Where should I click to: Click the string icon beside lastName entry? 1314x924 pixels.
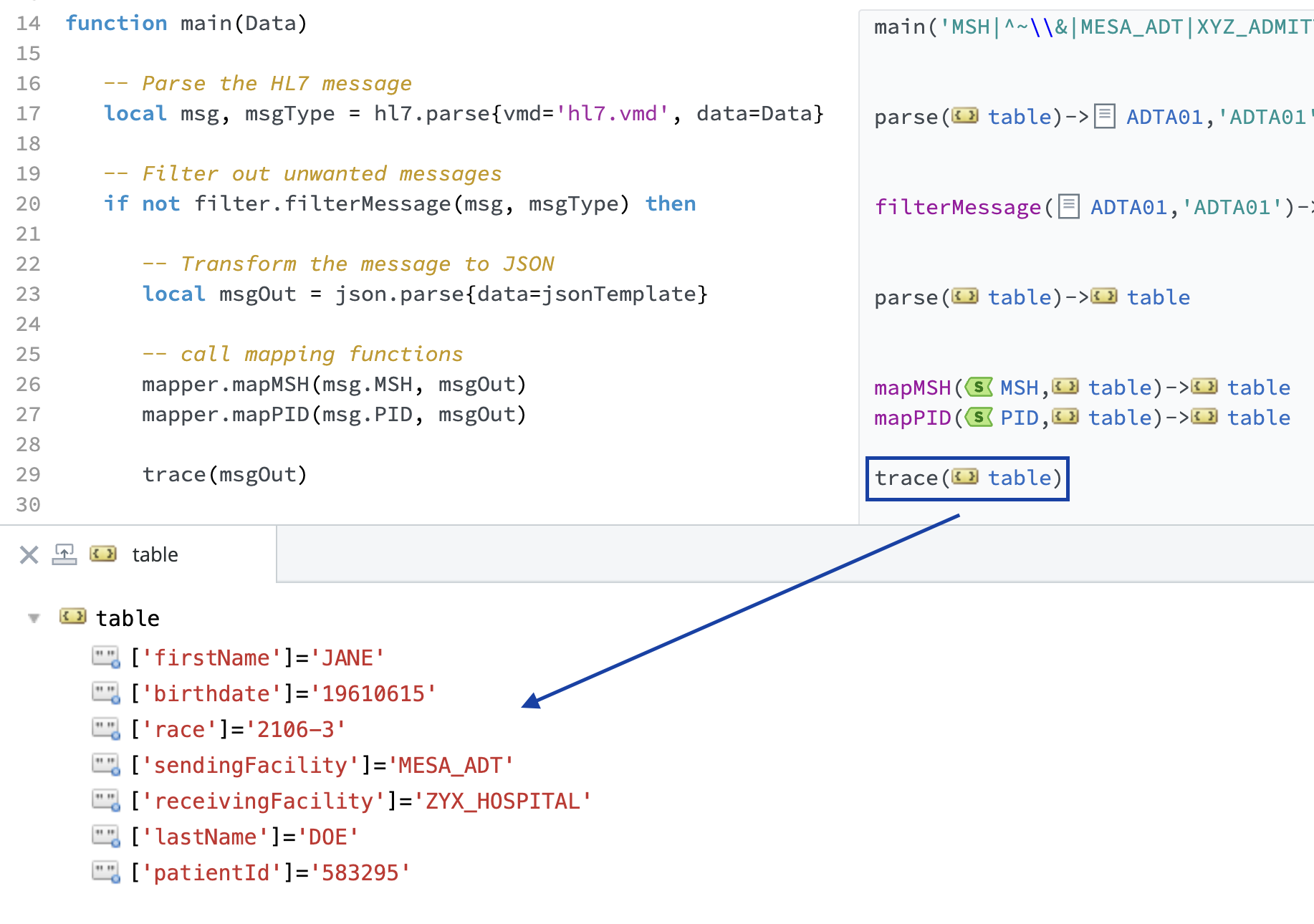106,837
